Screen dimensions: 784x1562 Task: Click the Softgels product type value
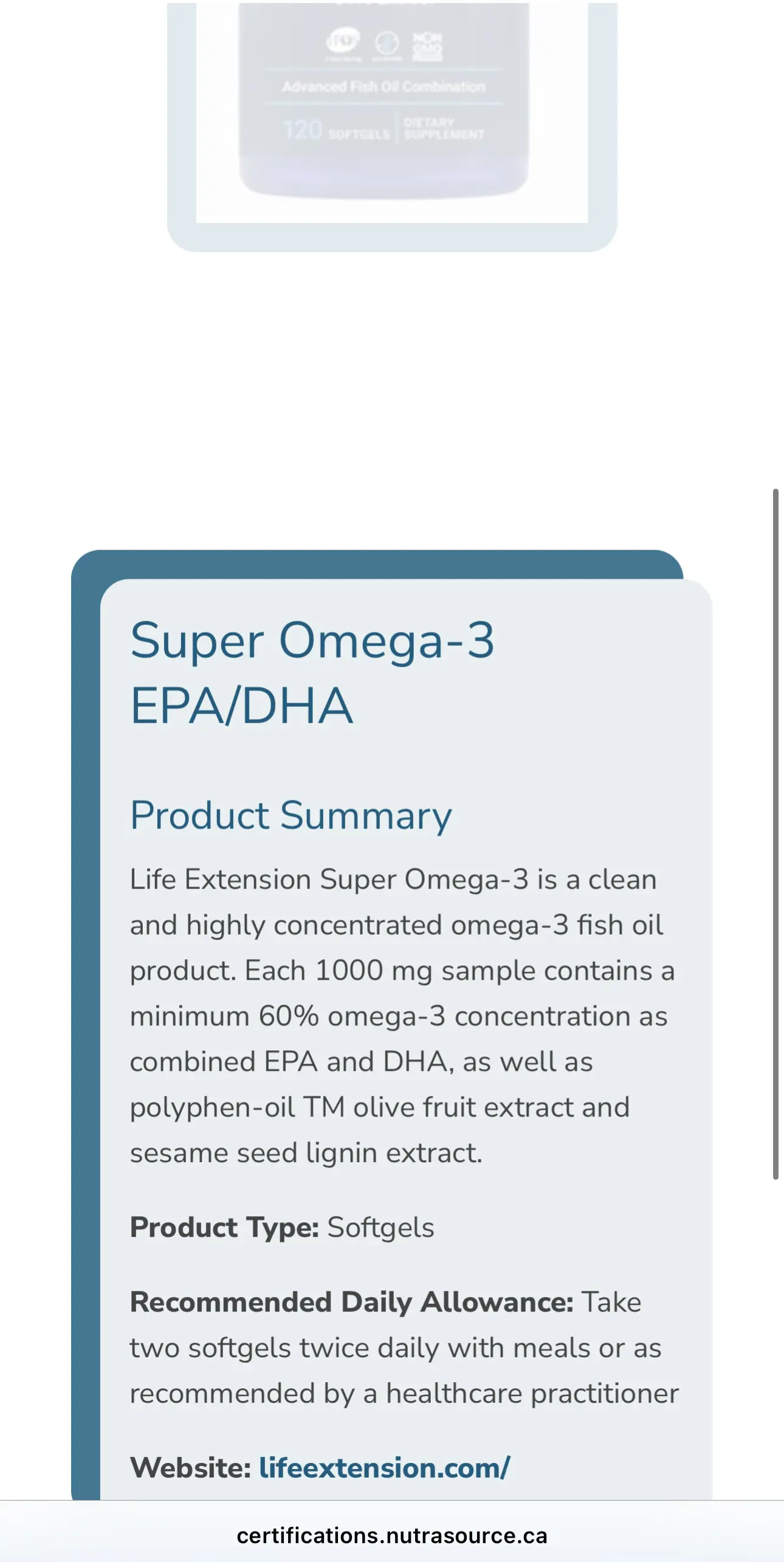pos(381,1227)
